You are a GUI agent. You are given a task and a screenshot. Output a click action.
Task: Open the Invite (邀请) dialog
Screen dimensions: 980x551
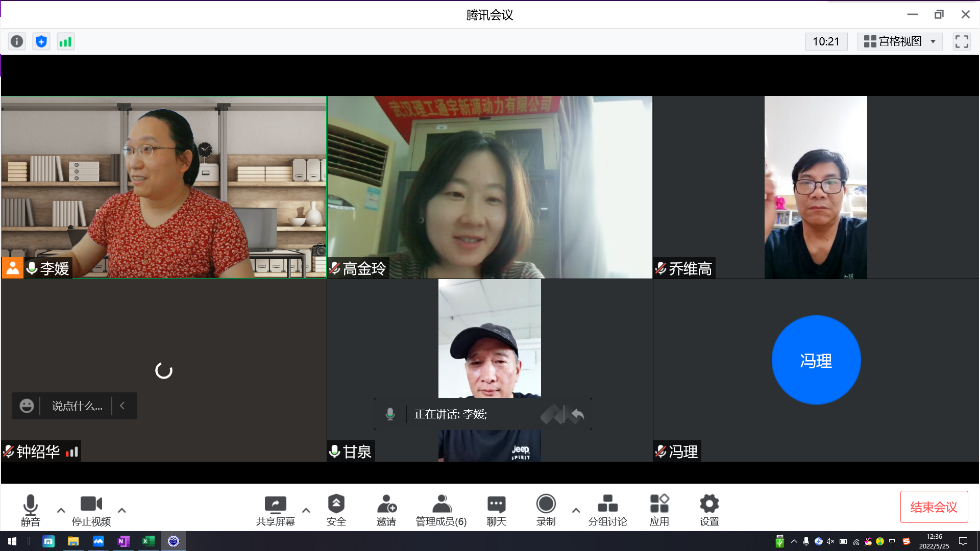click(x=386, y=509)
